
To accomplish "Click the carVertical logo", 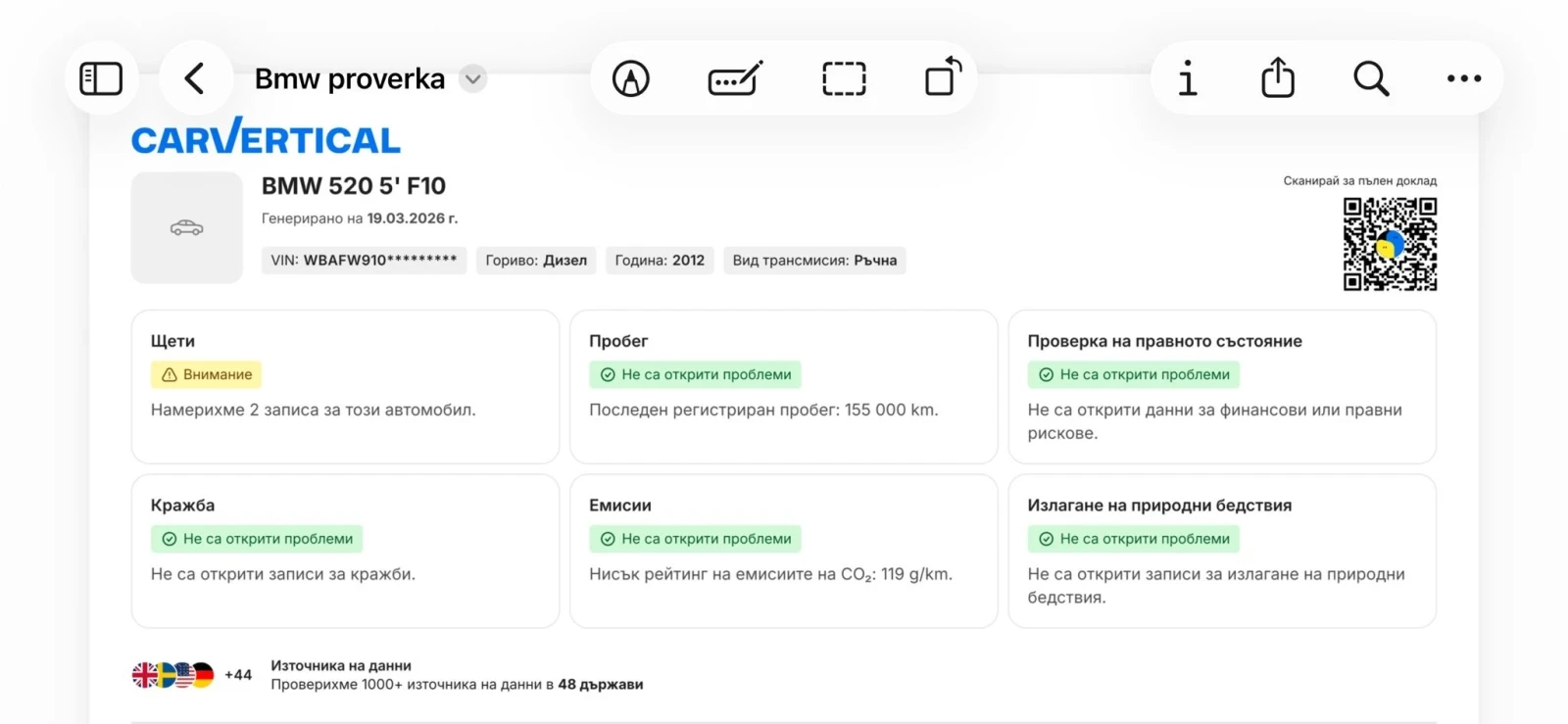I will click(266, 138).
